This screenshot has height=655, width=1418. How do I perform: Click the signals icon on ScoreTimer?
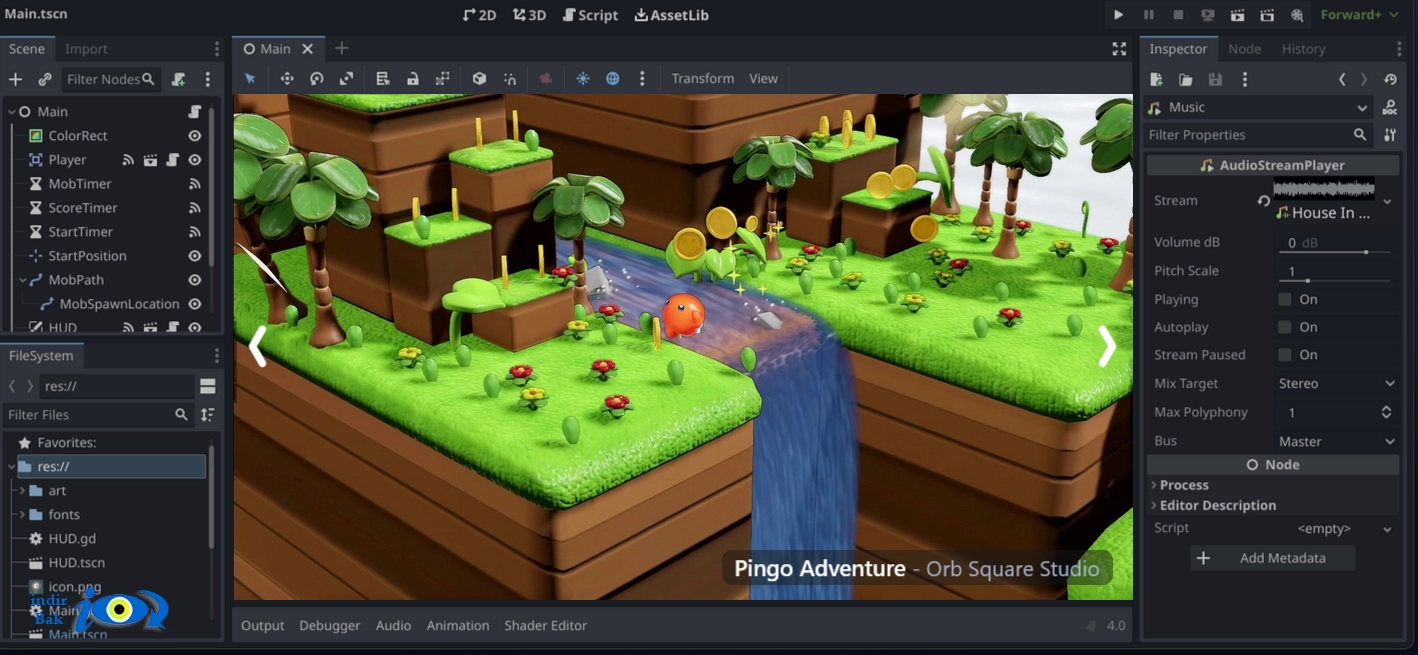(195, 208)
